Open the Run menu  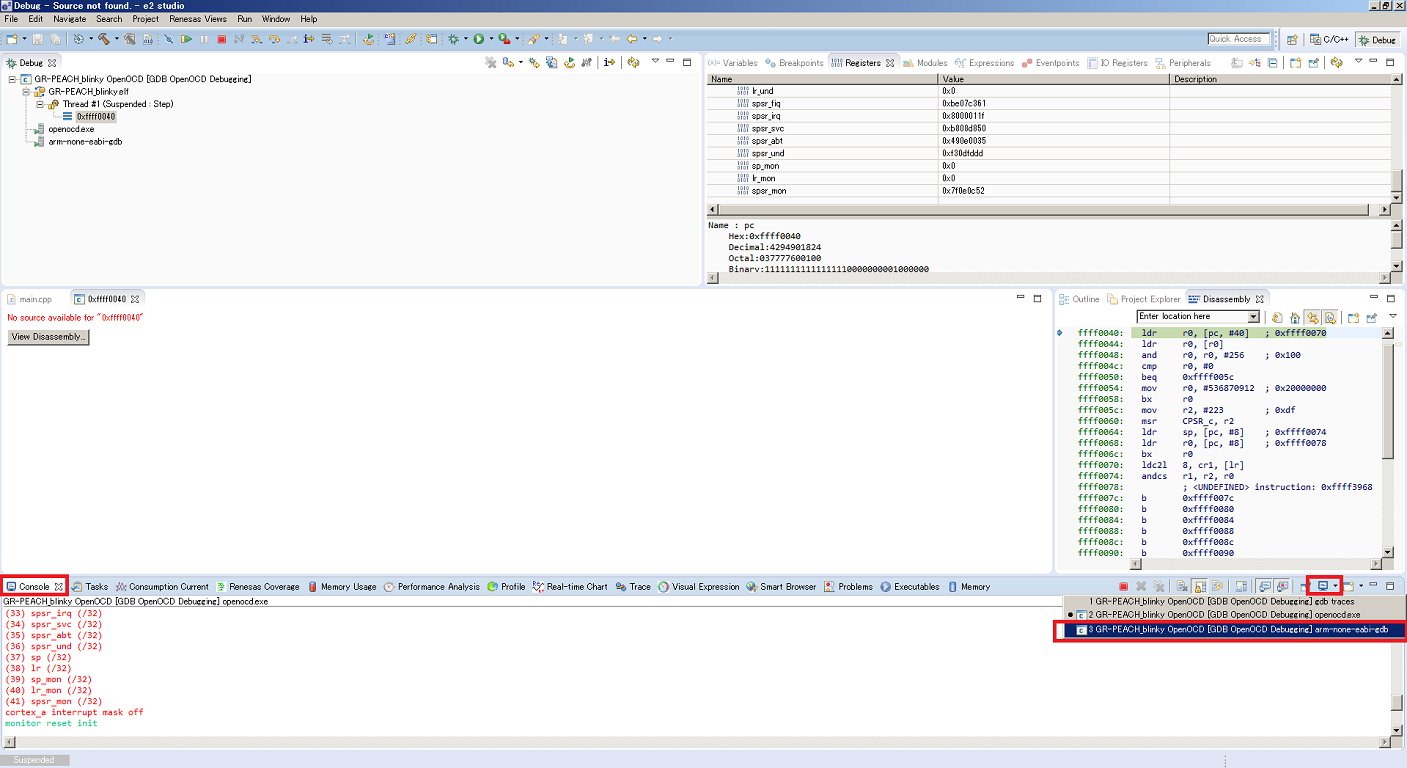point(245,19)
